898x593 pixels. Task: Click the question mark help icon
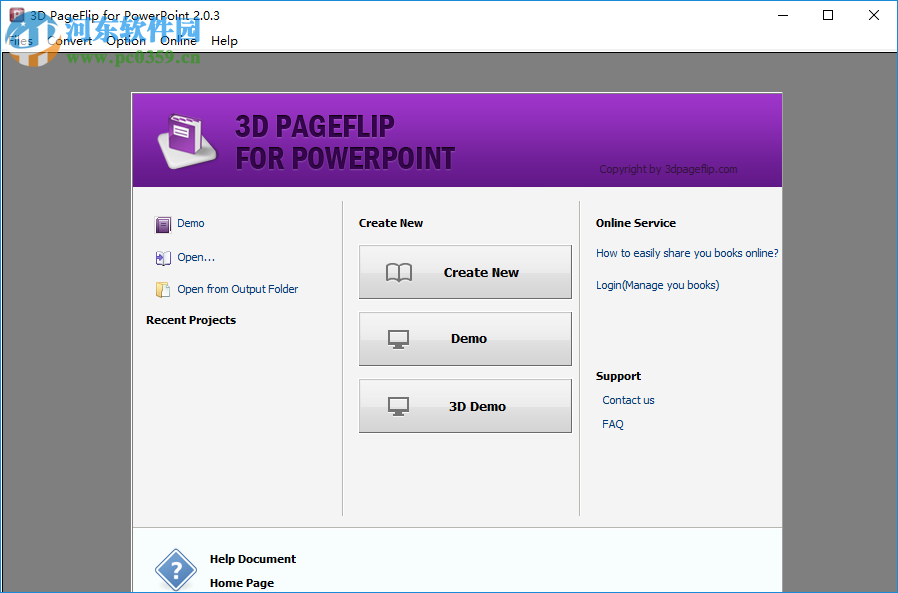(176, 570)
